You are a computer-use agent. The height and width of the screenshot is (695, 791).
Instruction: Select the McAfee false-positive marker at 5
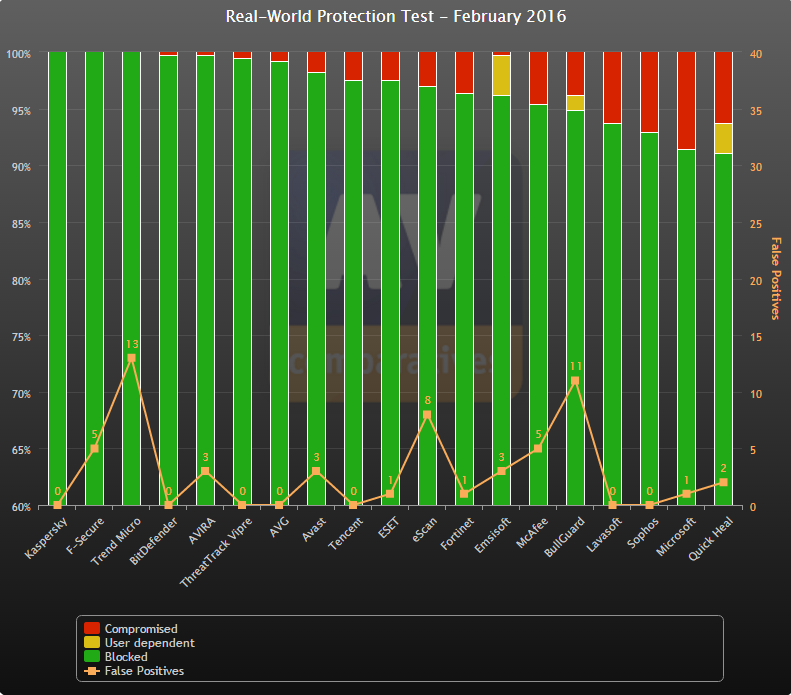pyautogui.click(x=538, y=448)
